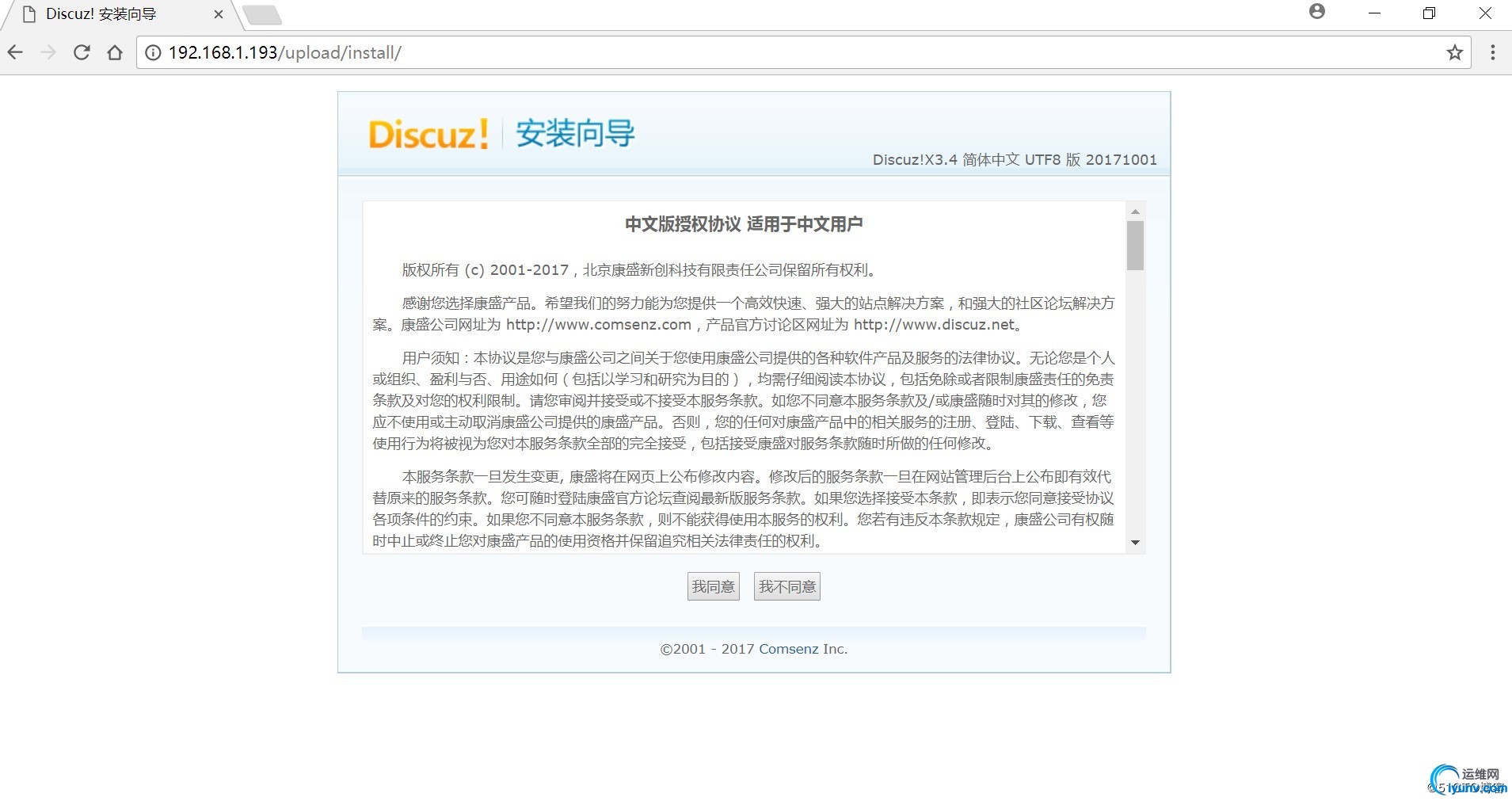Open a new browser tab

click(261, 14)
